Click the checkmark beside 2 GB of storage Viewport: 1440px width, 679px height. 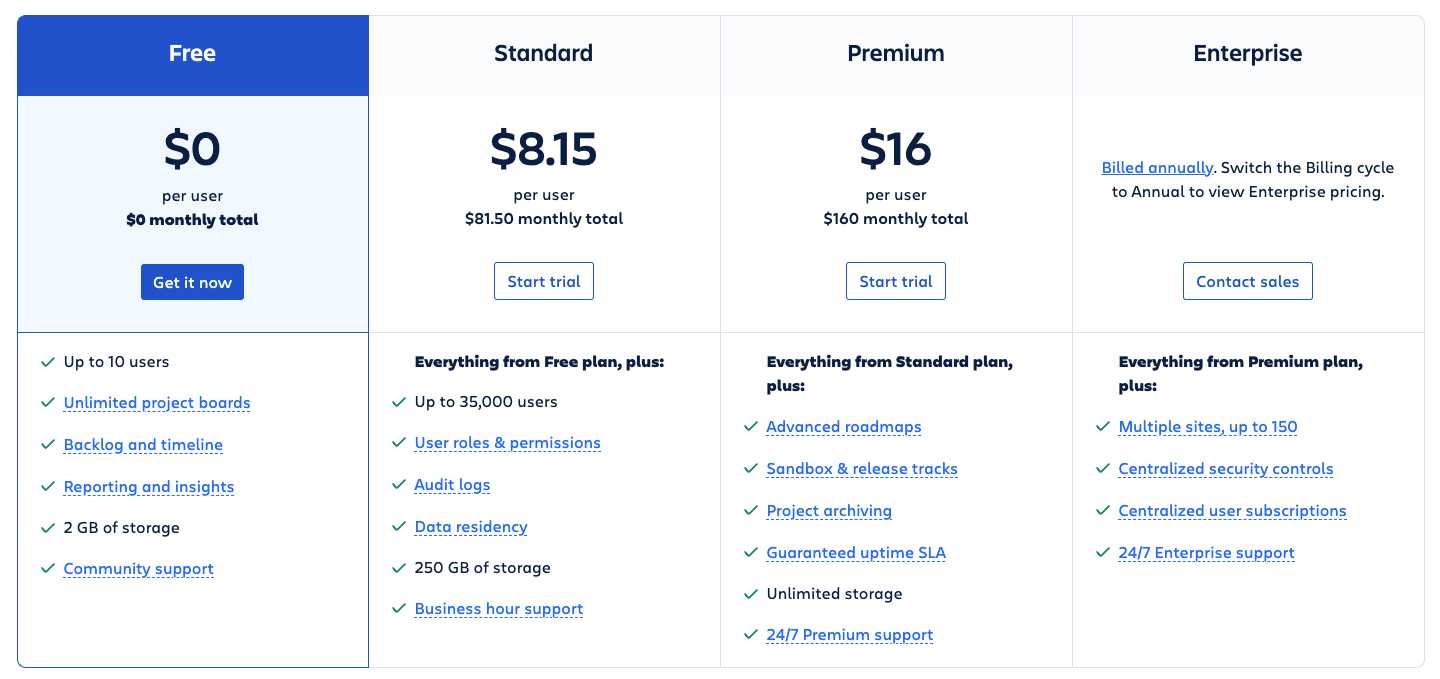click(x=47, y=527)
